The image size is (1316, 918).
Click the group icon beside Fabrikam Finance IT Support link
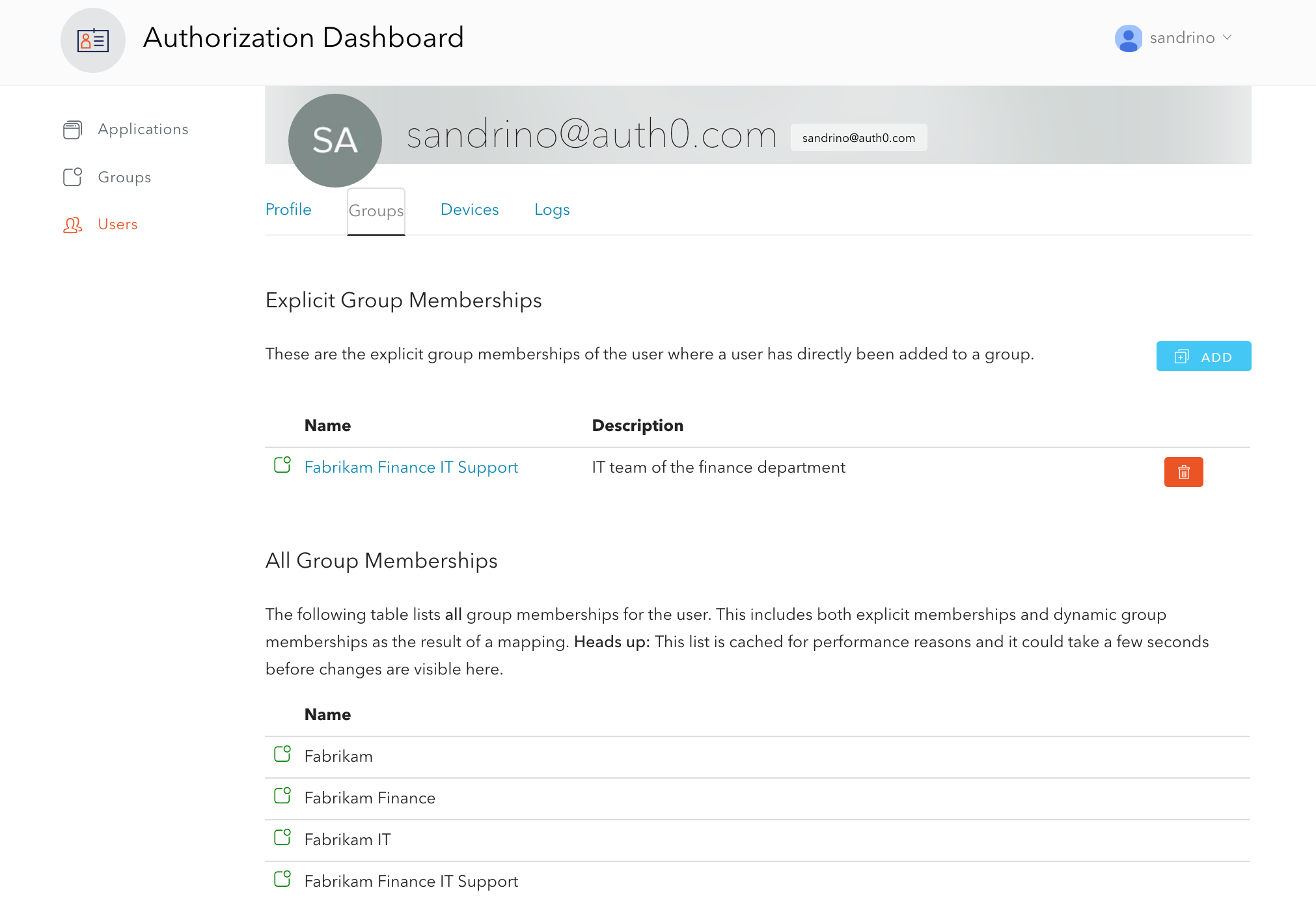point(282,465)
